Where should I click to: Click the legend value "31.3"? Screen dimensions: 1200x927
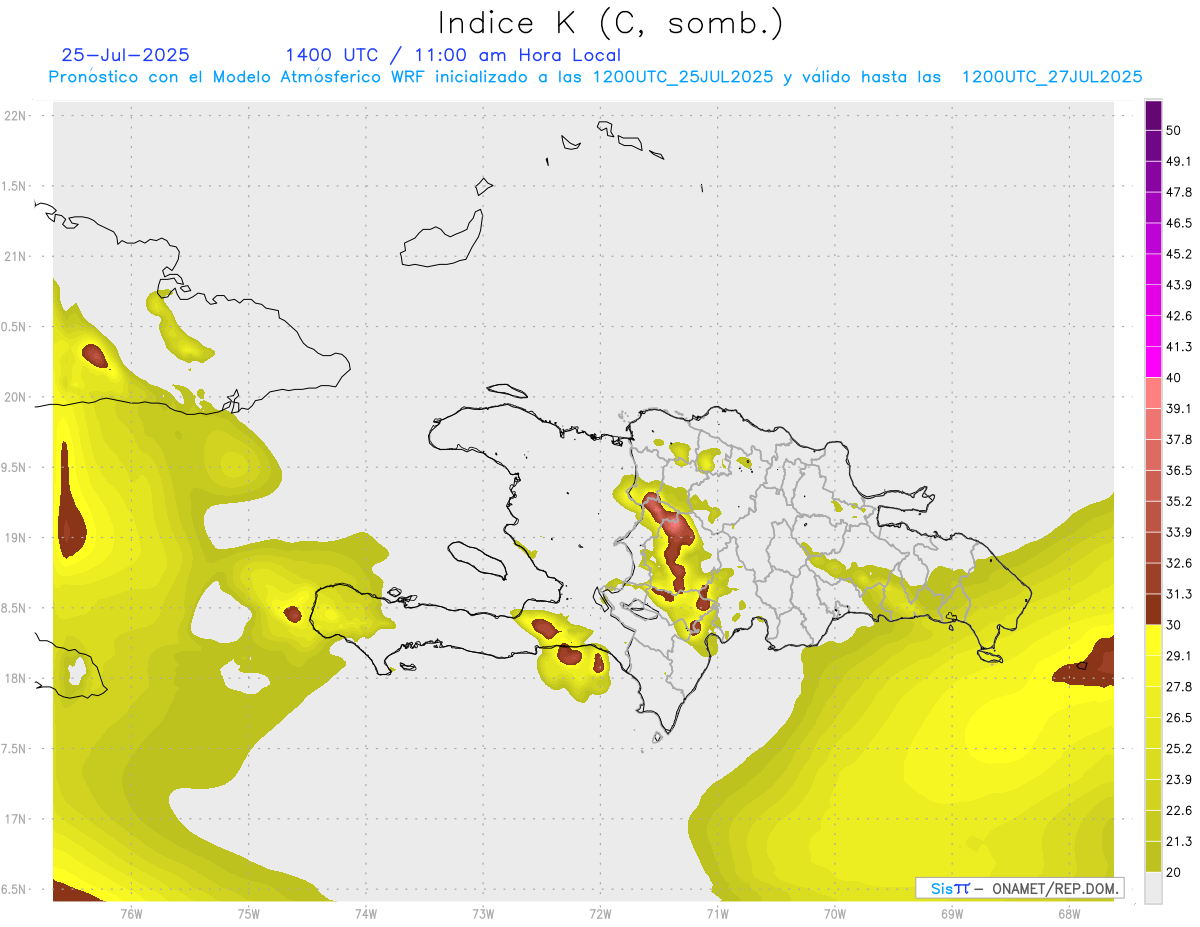tap(1179, 594)
